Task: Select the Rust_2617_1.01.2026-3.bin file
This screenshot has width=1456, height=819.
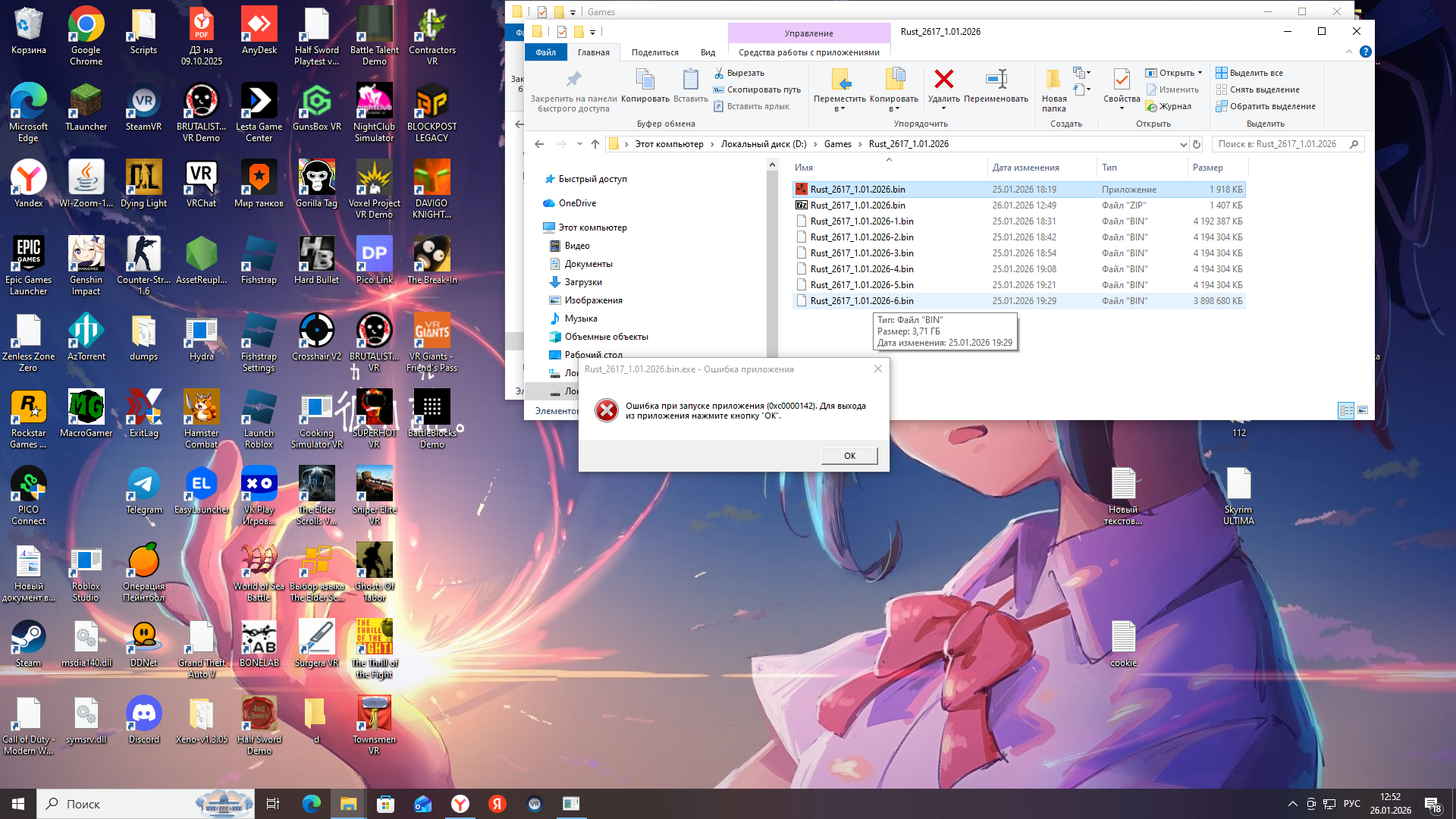Action: [x=861, y=253]
